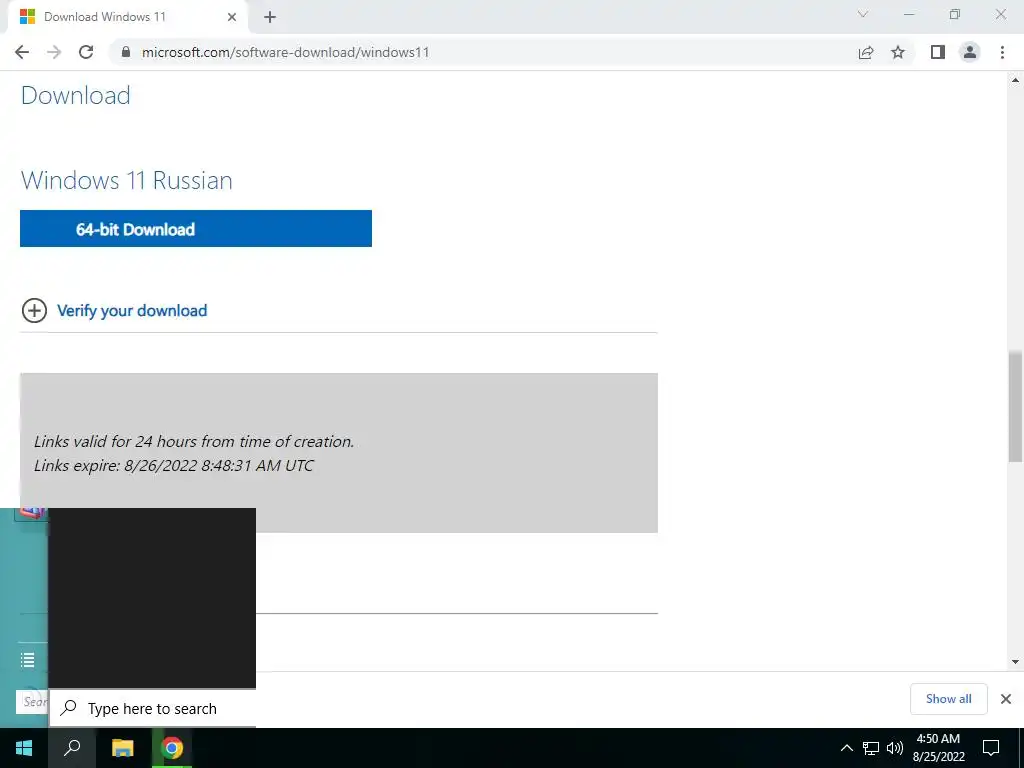Screen dimensions: 1024x768
Task: Click the padlock site info icon
Action: click(126, 52)
